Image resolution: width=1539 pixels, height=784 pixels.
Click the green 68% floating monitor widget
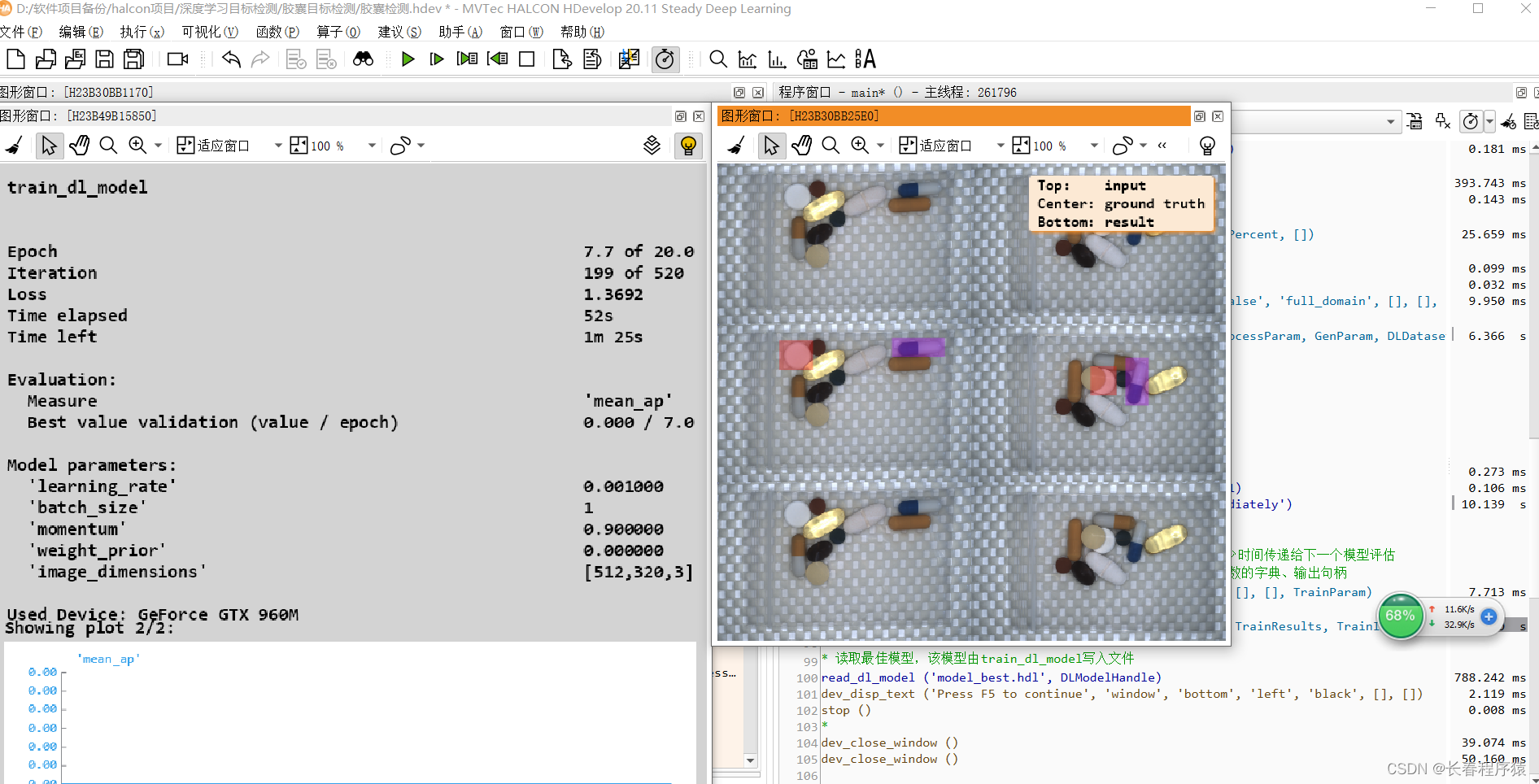click(1400, 616)
